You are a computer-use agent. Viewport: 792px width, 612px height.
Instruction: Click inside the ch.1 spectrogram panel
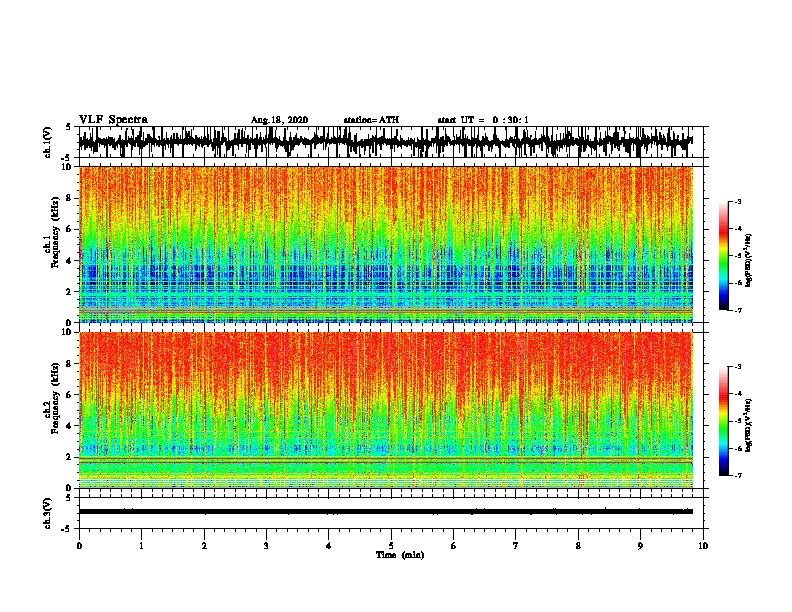pyautogui.click(x=386, y=244)
